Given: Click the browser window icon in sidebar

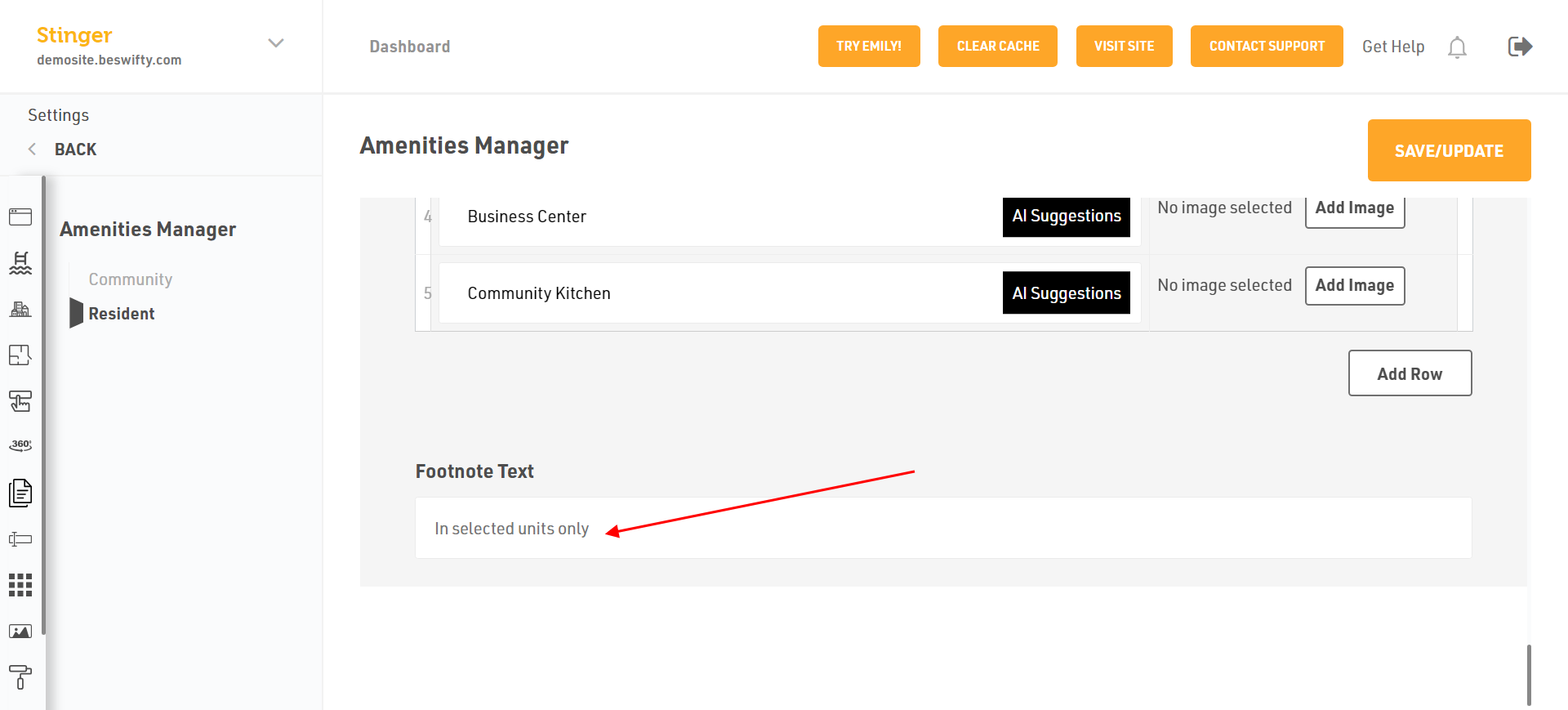Looking at the screenshot, I should [x=20, y=217].
